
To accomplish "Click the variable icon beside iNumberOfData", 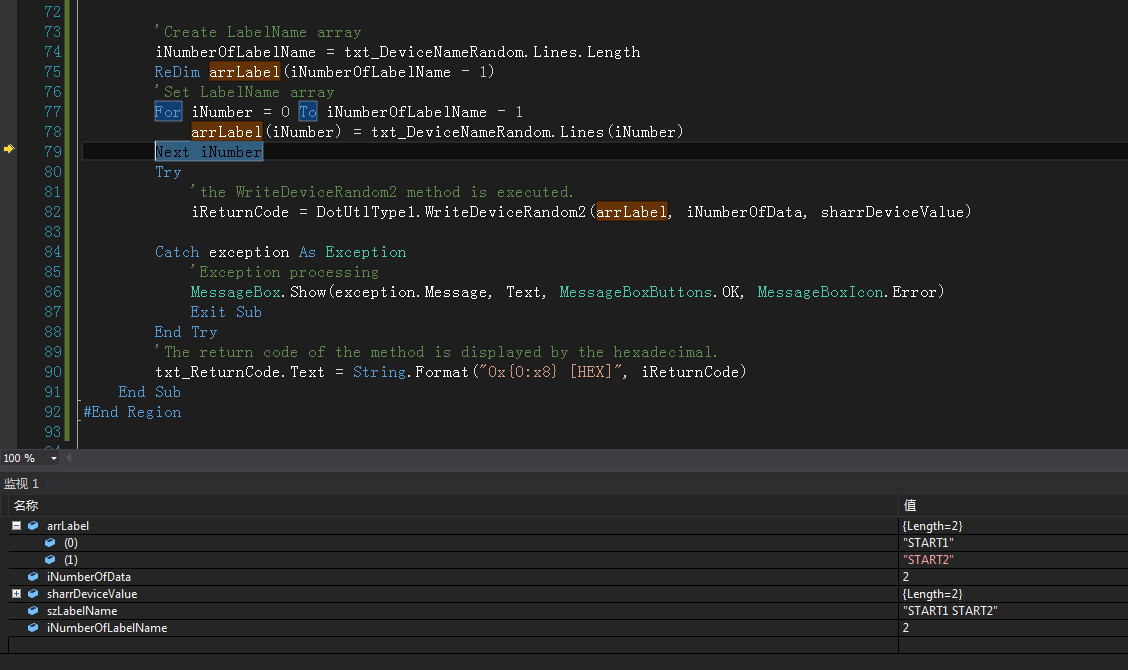I will (x=33, y=577).
